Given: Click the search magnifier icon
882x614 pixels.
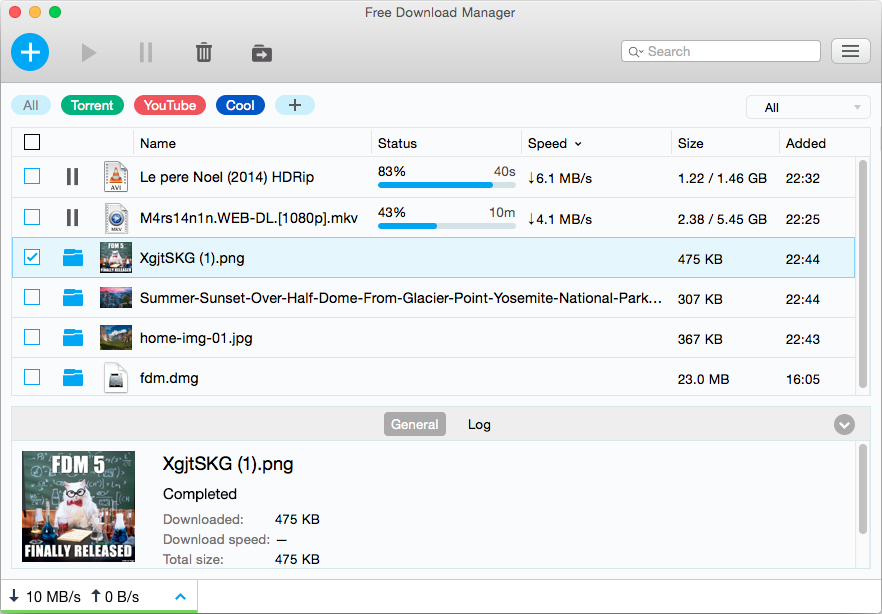Looking at the screenshot, I should [633, 52].
